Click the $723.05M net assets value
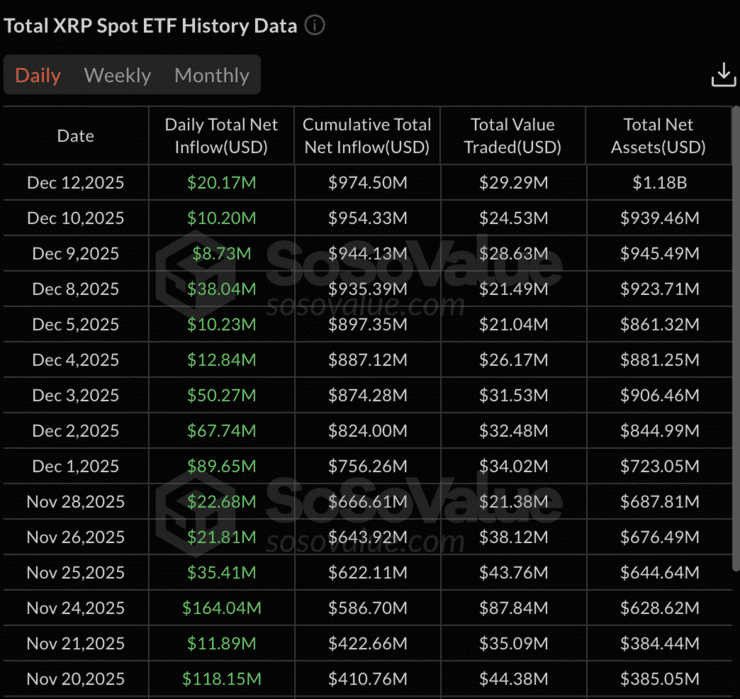Screen dimensions: 740x699 [659, 466]
